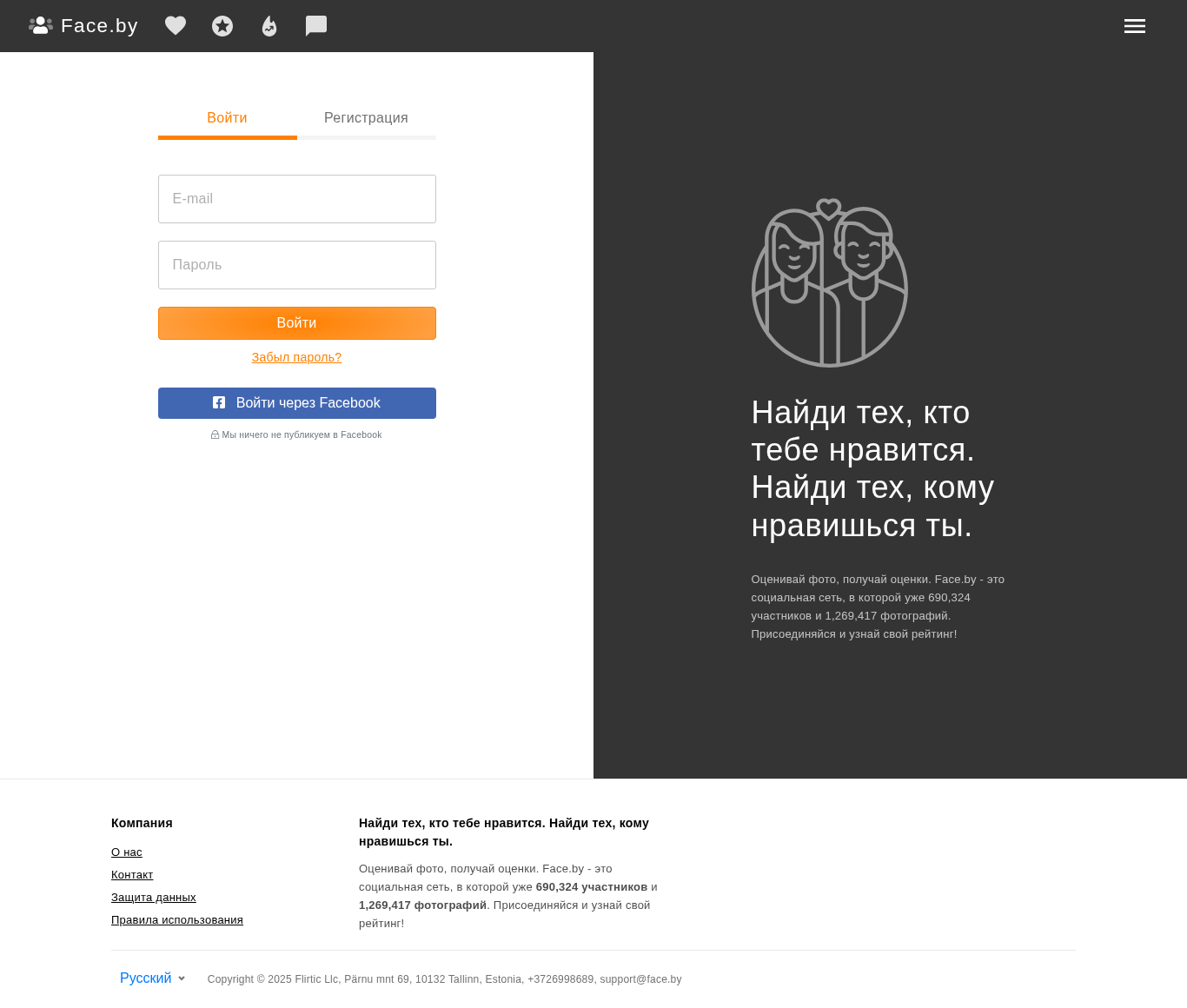Focus the Пароль input field
1187x1008 pixels.
coord(297,265)
